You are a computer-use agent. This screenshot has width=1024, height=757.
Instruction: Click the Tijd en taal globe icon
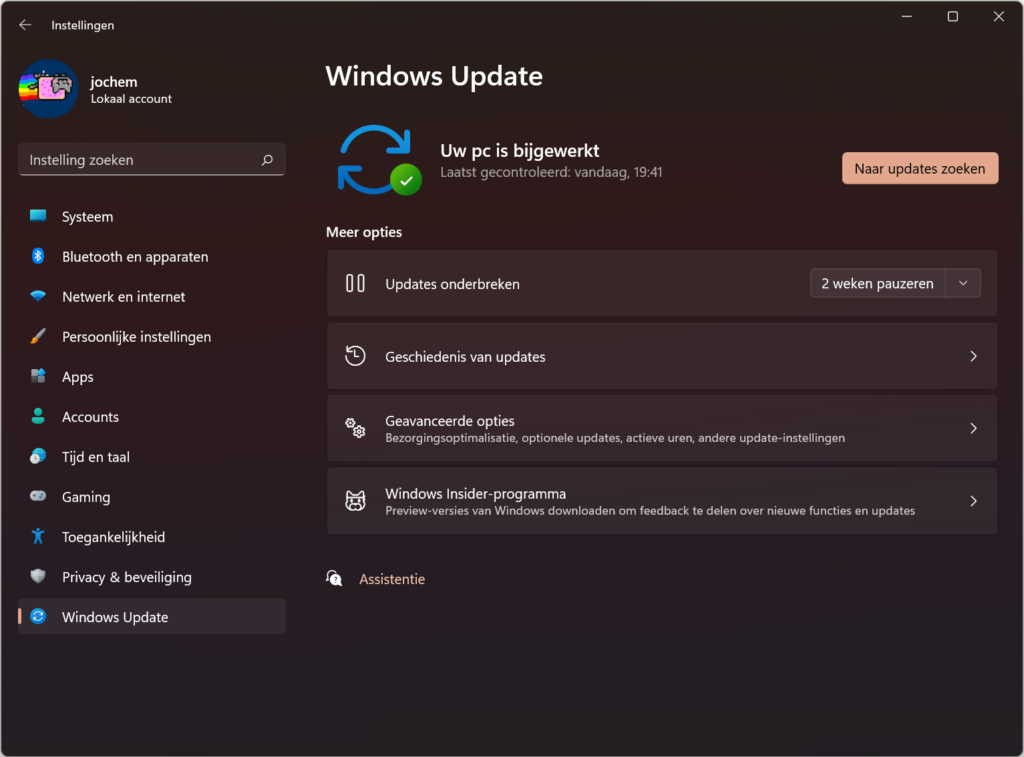[x=38, y=456]
